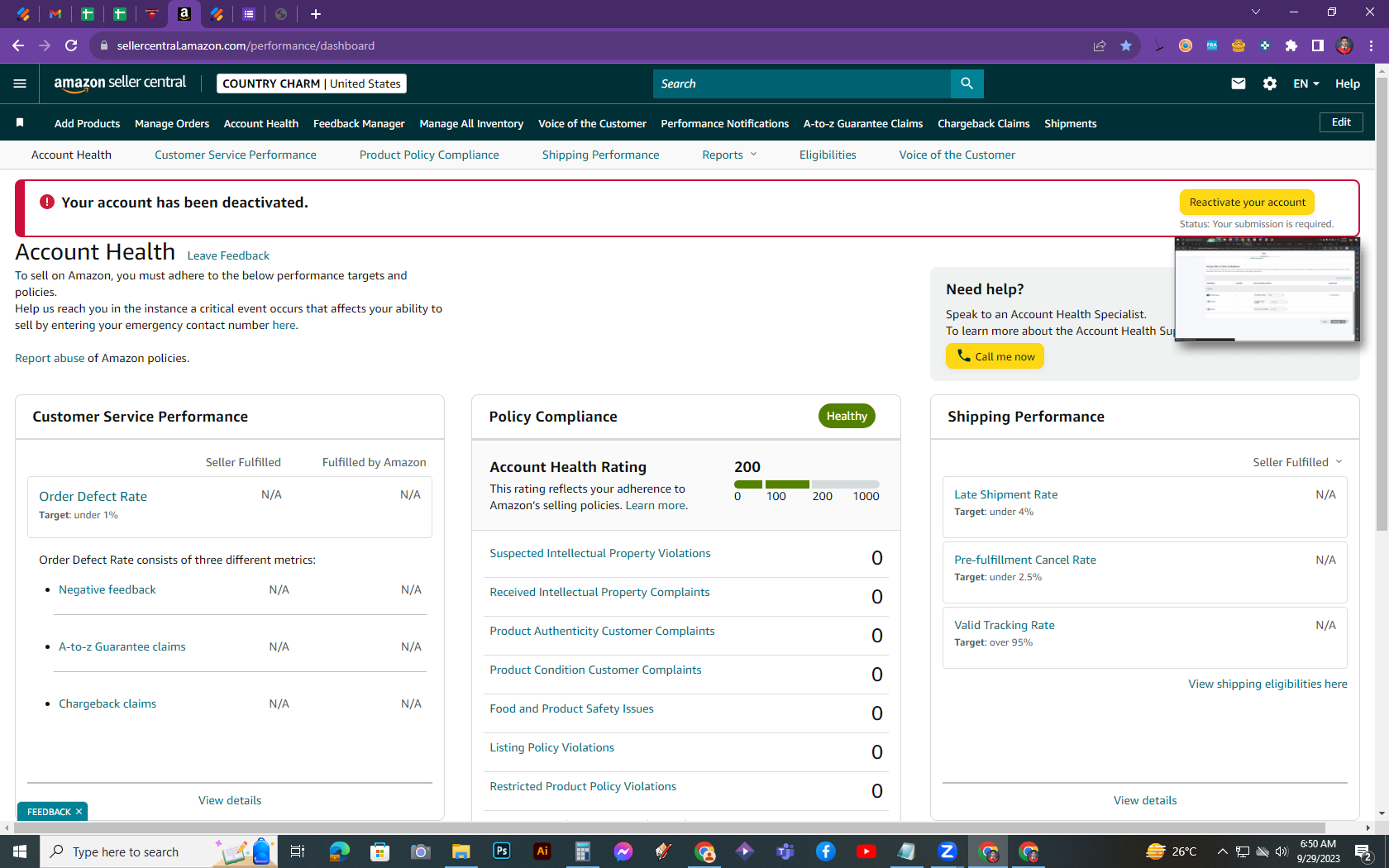Open the Late Shipment Rate link
This screenshot has width=1389, height=868.
coord(1006,494)
